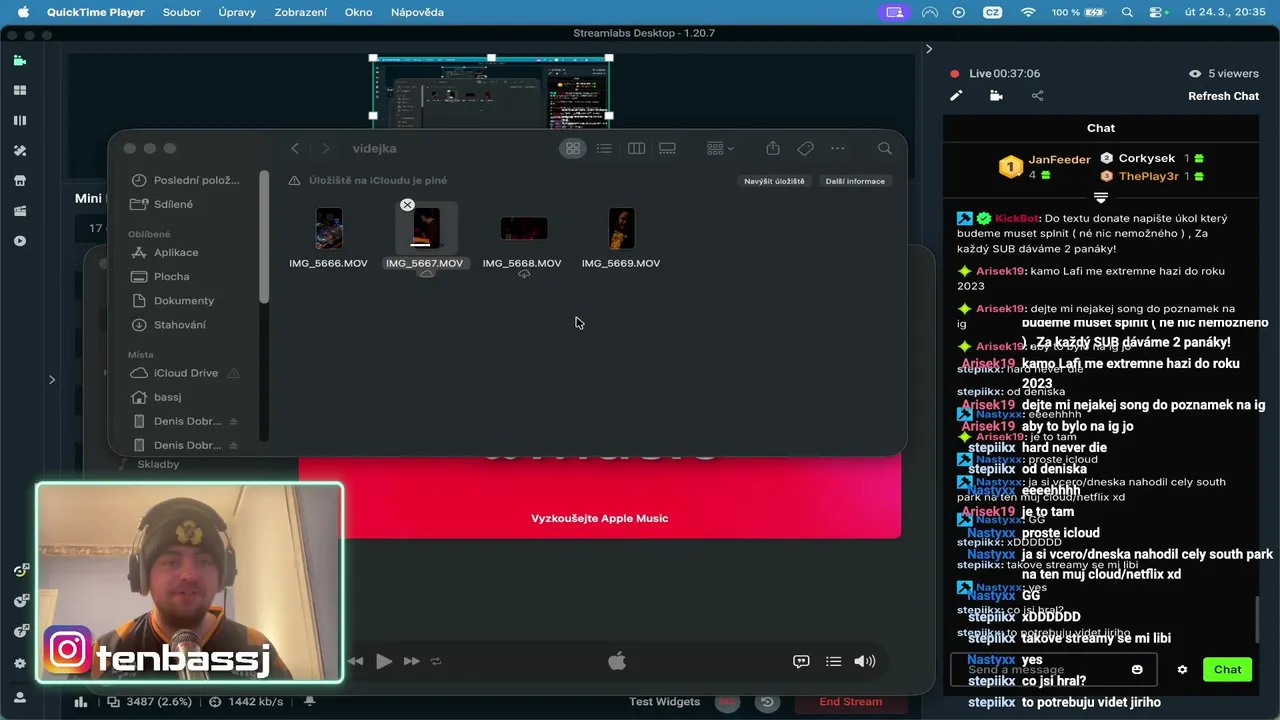Open the Nápověda menu
This screenshot has height=720, width=1280.
(x=417, y=12)
